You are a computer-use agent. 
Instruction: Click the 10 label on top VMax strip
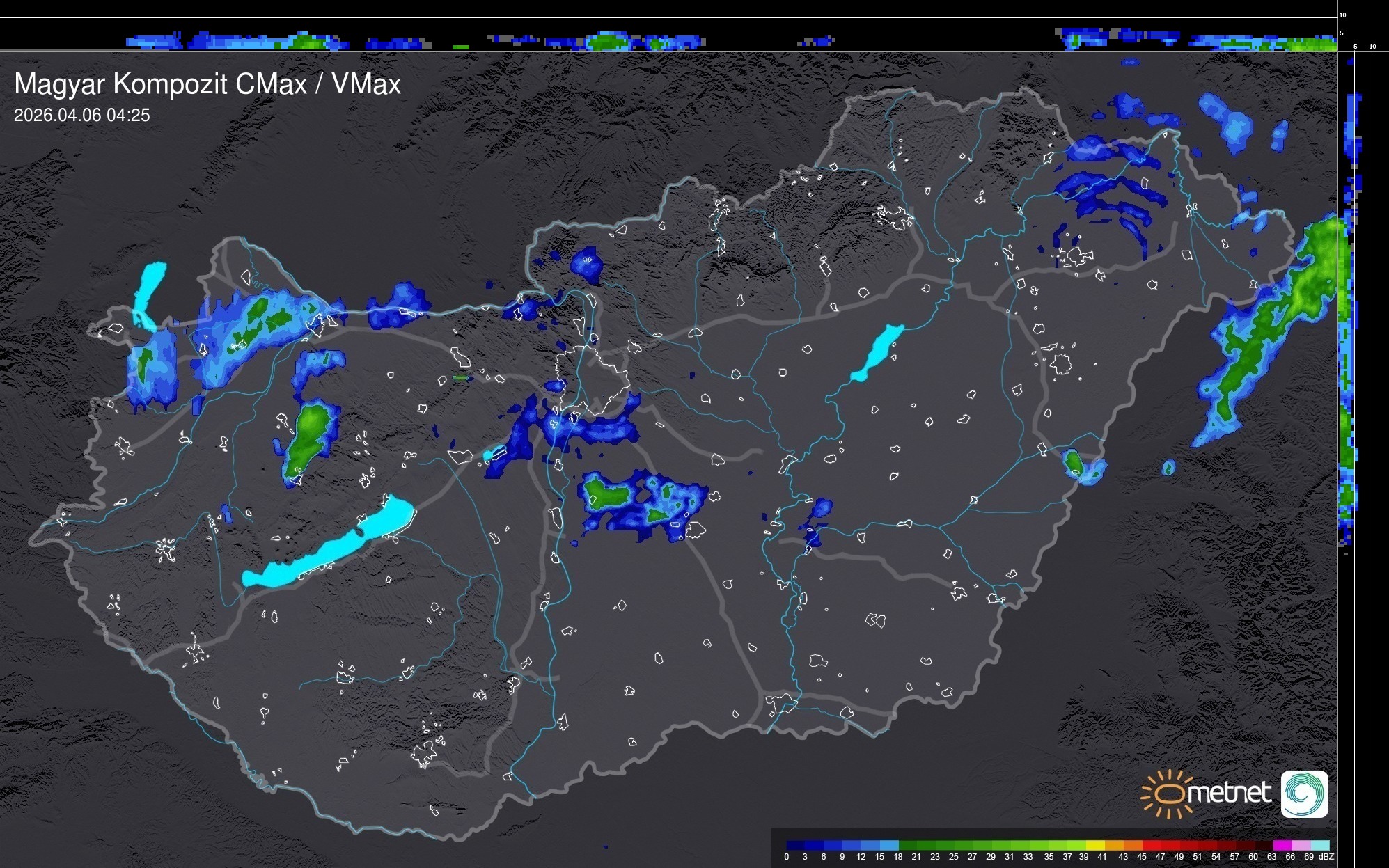click(1343, 15)
